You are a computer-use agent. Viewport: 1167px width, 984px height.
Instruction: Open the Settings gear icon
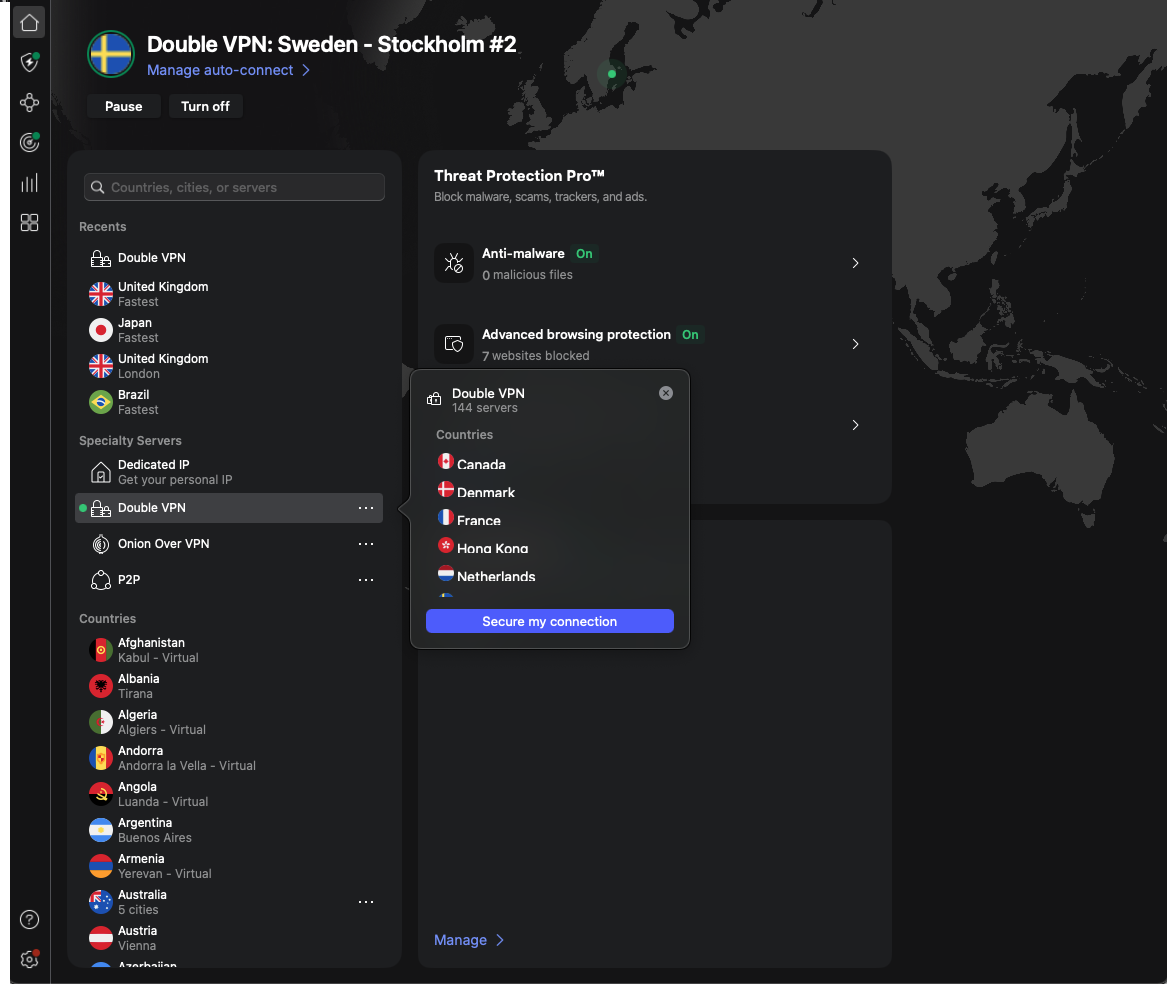pyautogui.click(x=29, y=959)
